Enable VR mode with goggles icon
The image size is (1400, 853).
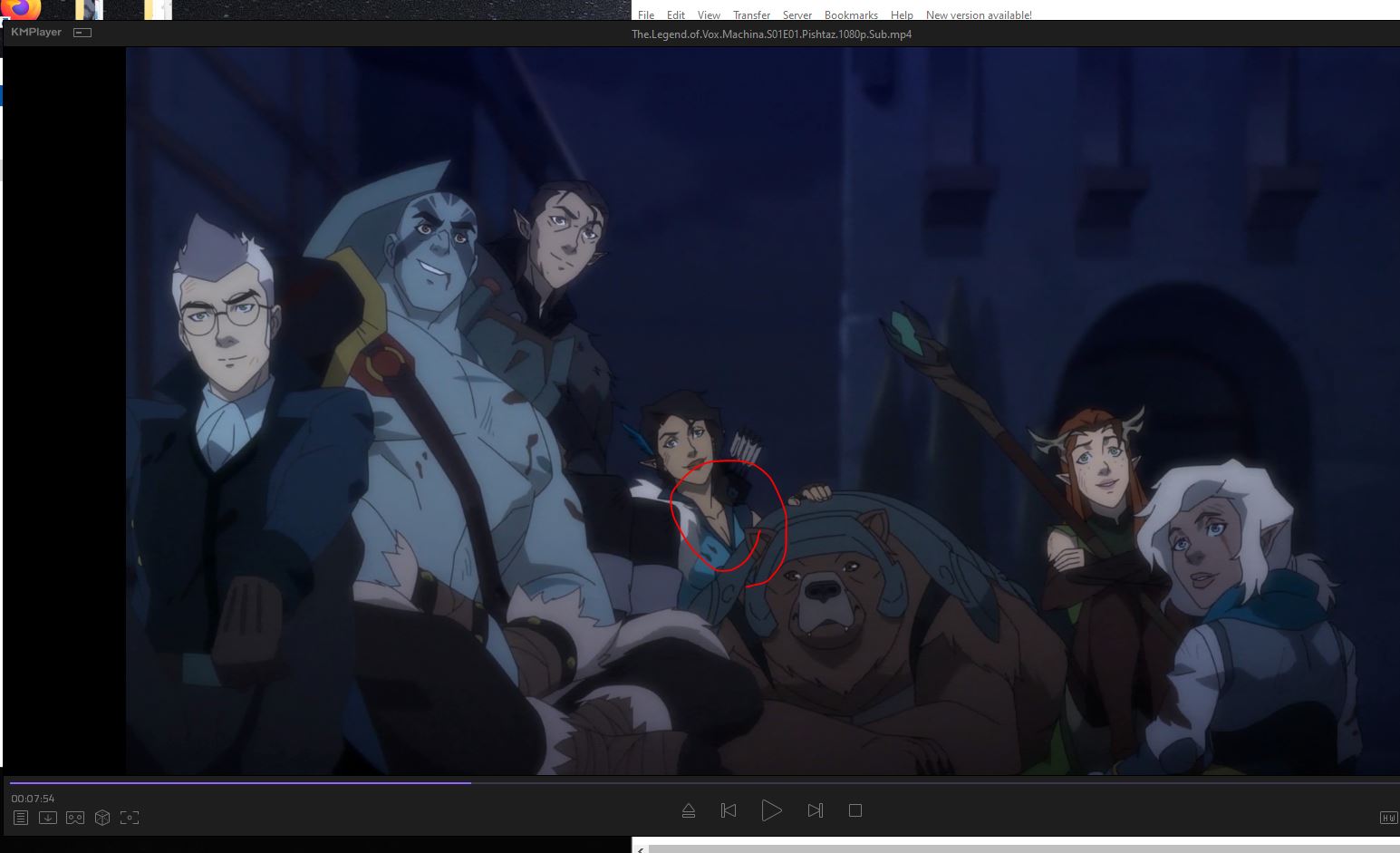(75, 818)
